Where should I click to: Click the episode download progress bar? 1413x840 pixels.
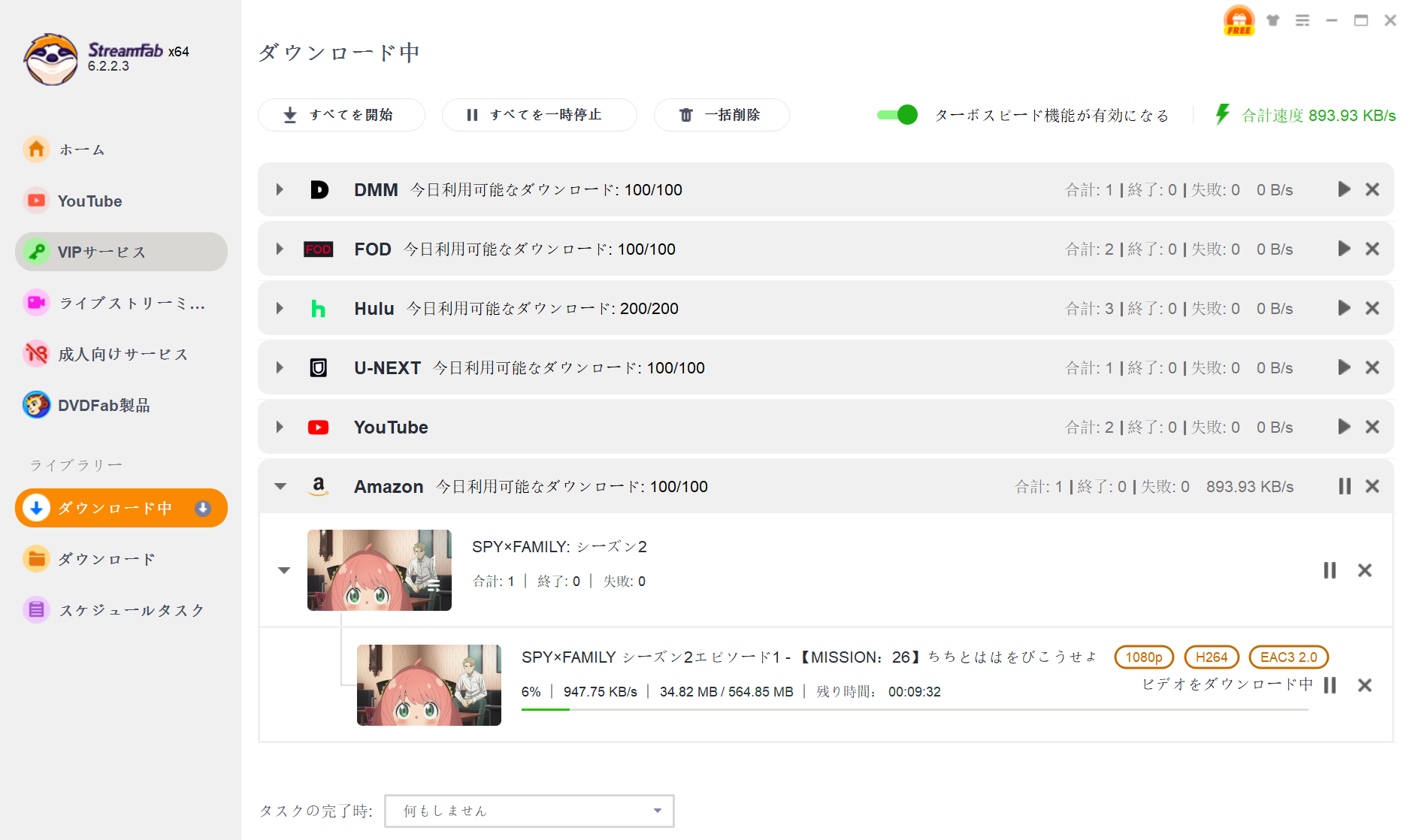915,709
